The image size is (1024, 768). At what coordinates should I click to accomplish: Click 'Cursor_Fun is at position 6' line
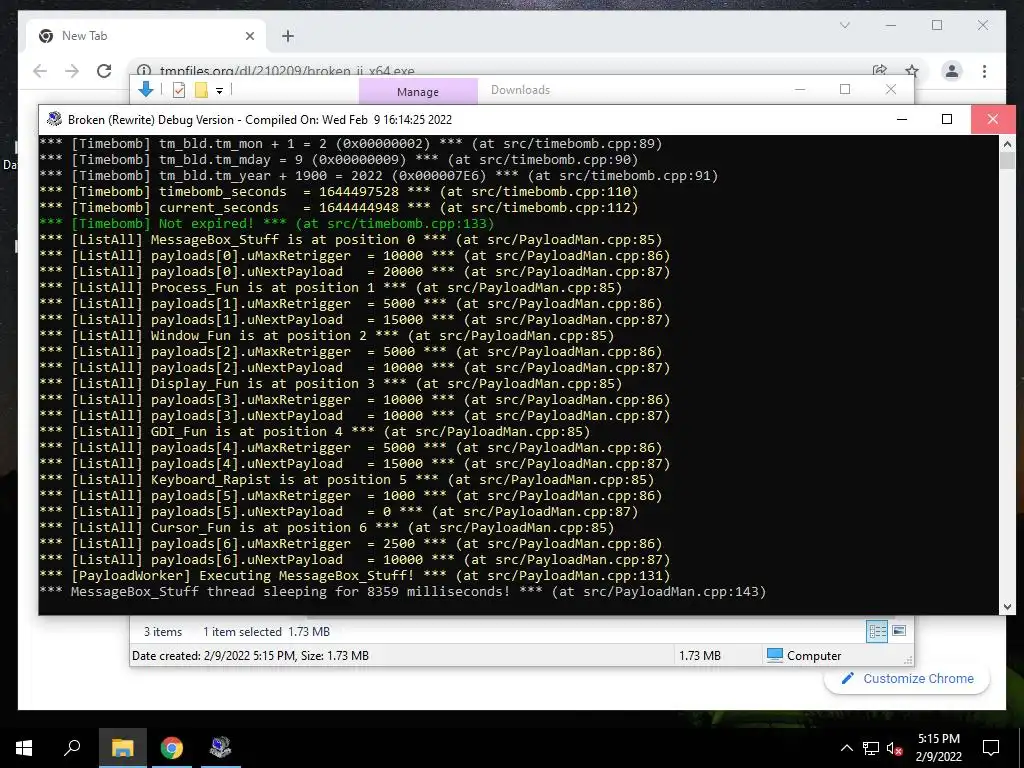[x=327, y=527]
